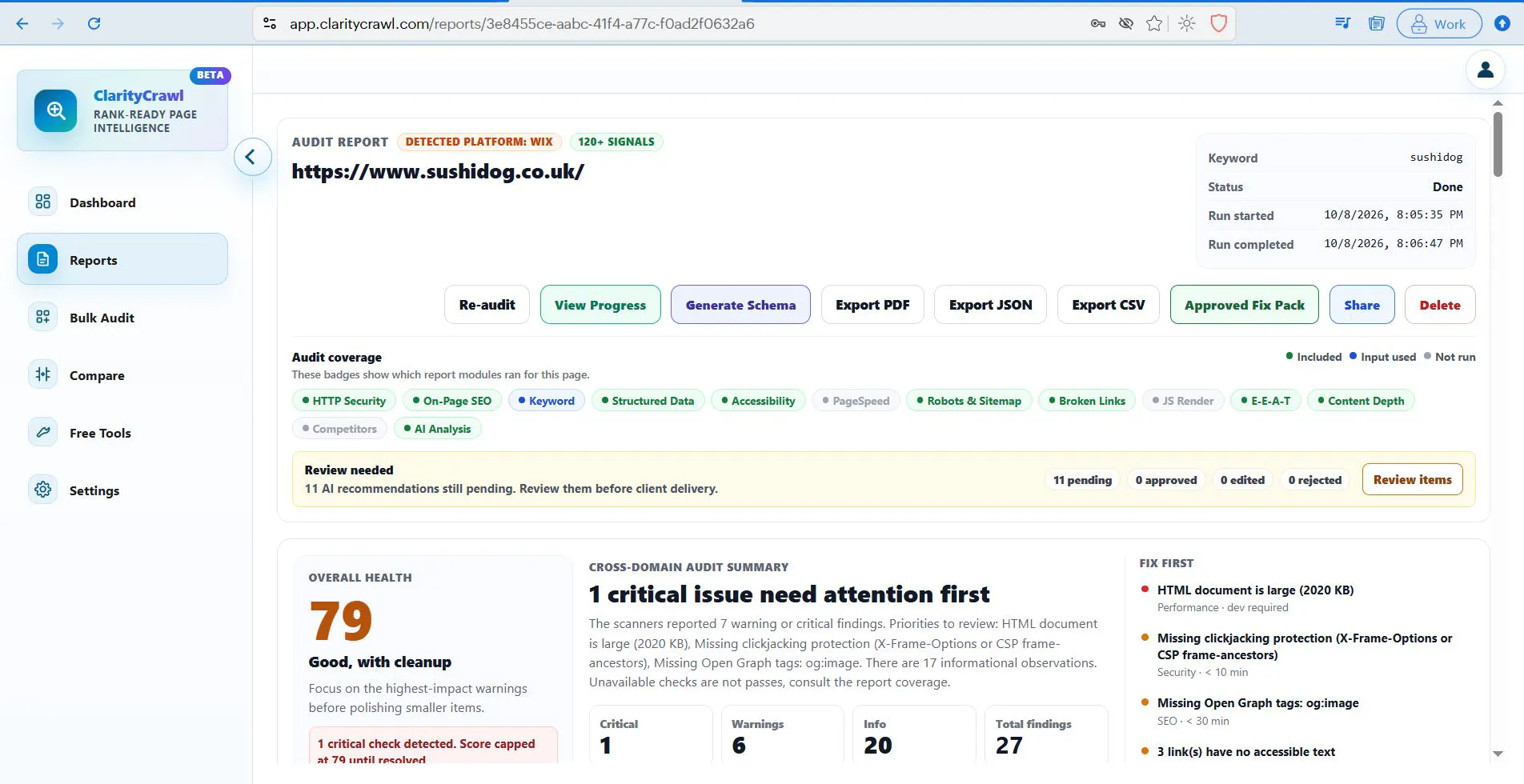Screen dimensions: 1524x784
Task: Click the Reports document icon
Action: (x=43, y=259)
